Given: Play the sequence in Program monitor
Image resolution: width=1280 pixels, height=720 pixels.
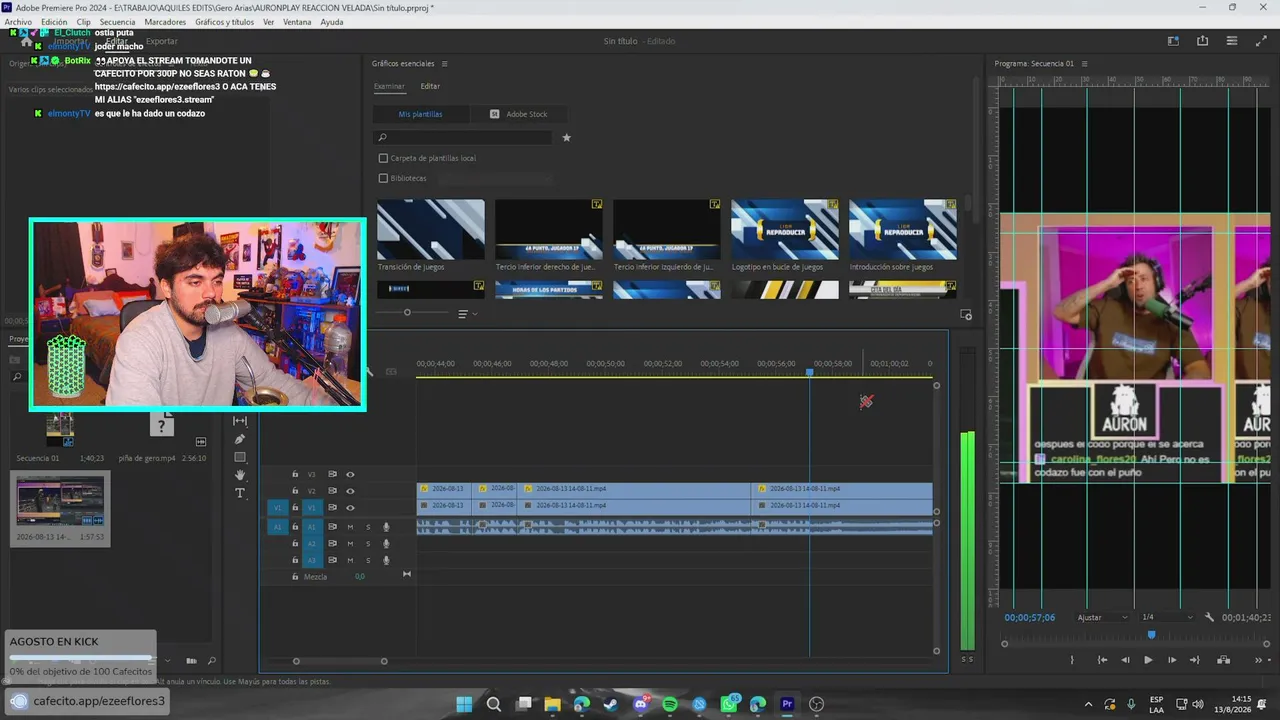Looking at the screenshot, I should 1148,660.
